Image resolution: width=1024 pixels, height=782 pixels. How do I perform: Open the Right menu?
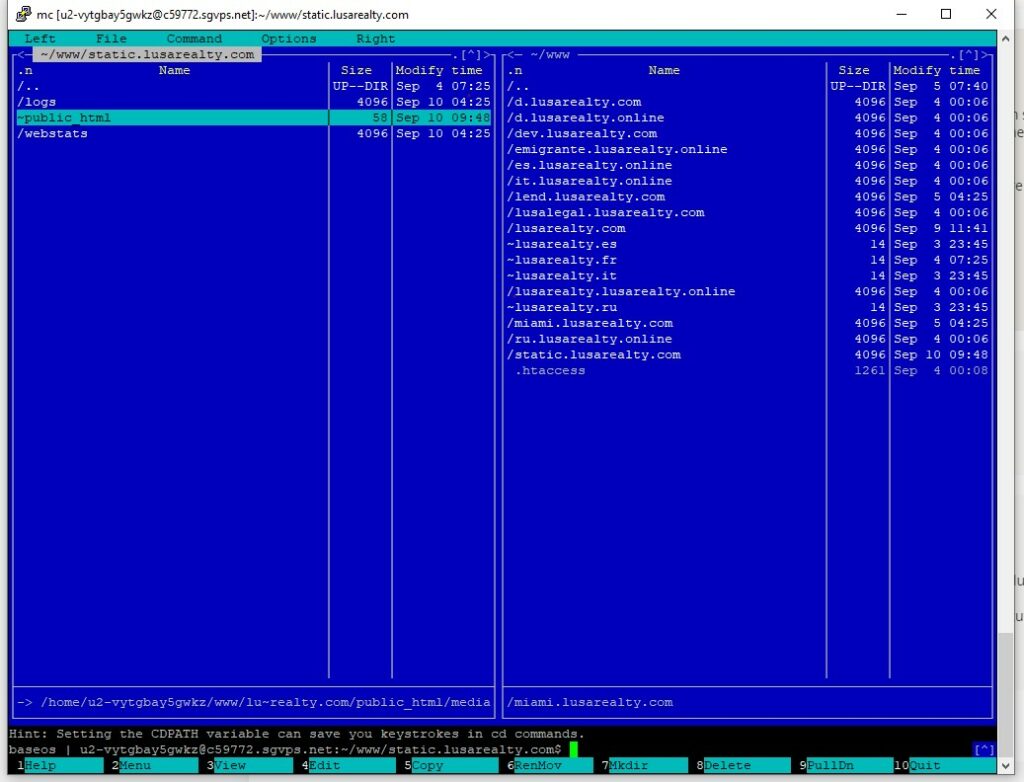[x=376, y=39]
